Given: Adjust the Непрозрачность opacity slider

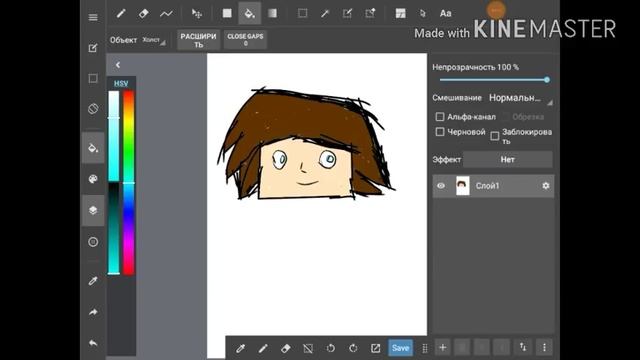Looking at the screenshot, I should 493,80.
